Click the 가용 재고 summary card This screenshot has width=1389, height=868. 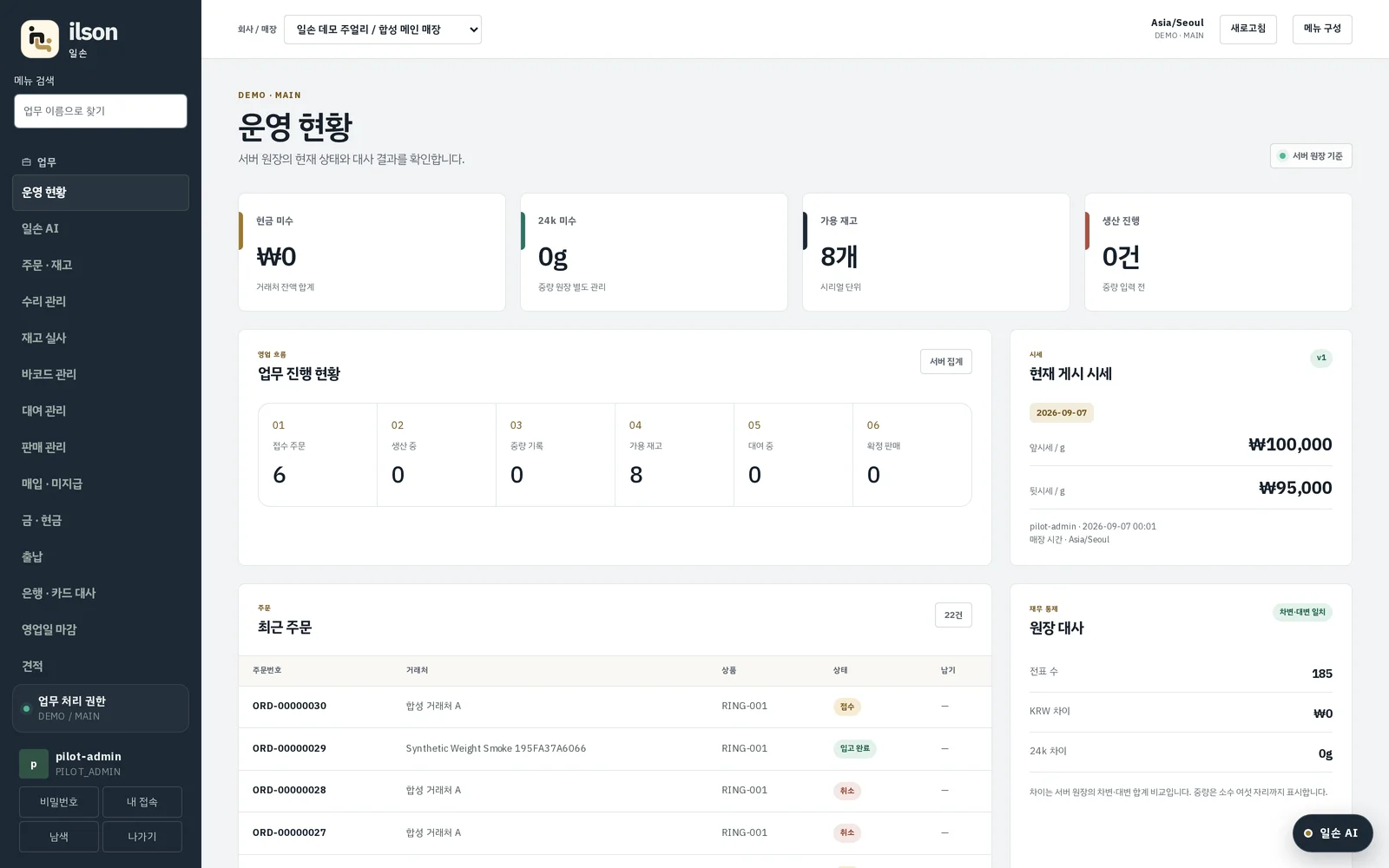(936, 253)
